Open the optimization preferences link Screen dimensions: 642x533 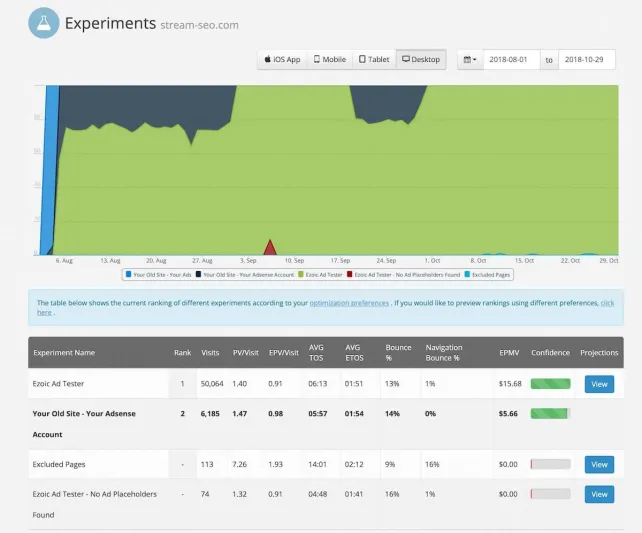pos(348,302)
